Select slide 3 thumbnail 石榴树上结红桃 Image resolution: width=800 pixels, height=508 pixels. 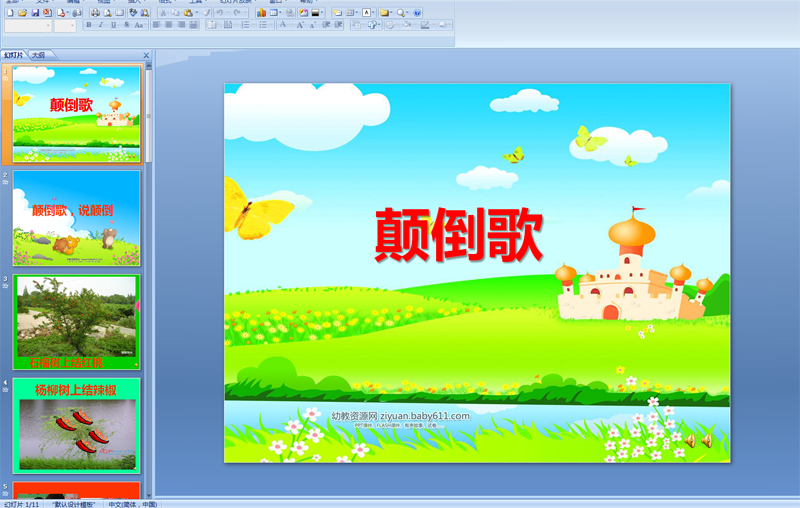[77, 322]
